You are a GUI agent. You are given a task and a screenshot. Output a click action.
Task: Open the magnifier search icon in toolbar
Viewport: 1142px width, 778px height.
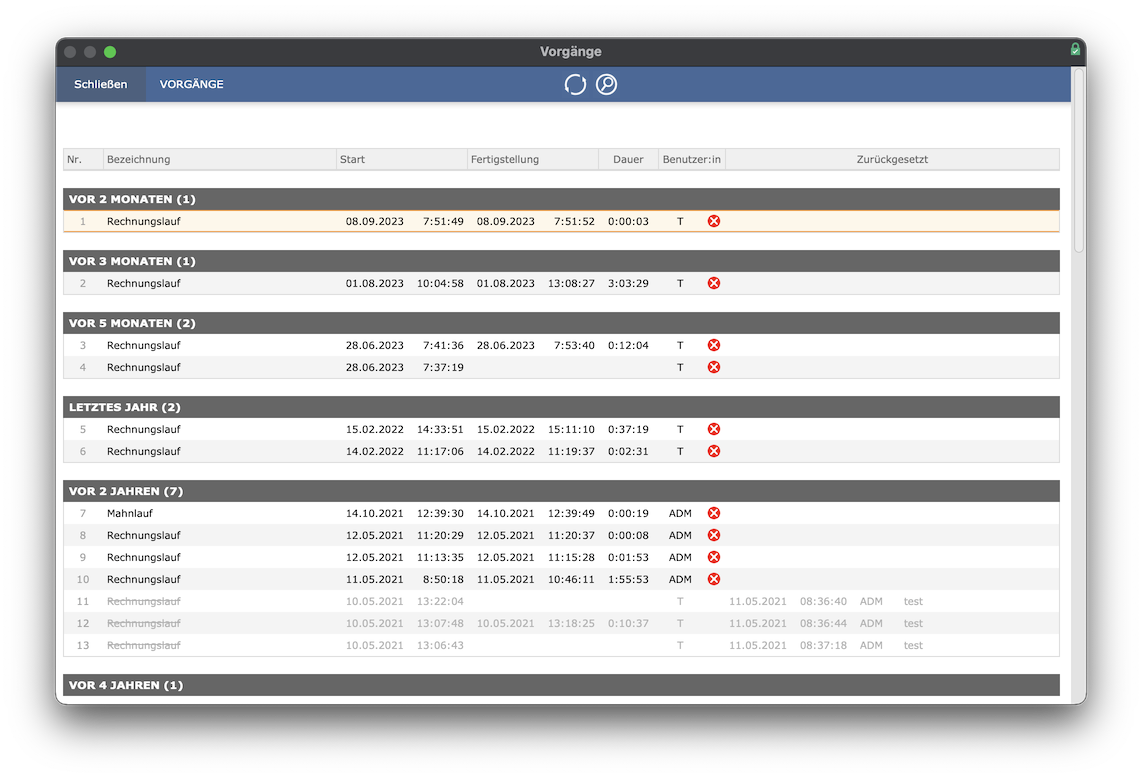coord(606,85)
